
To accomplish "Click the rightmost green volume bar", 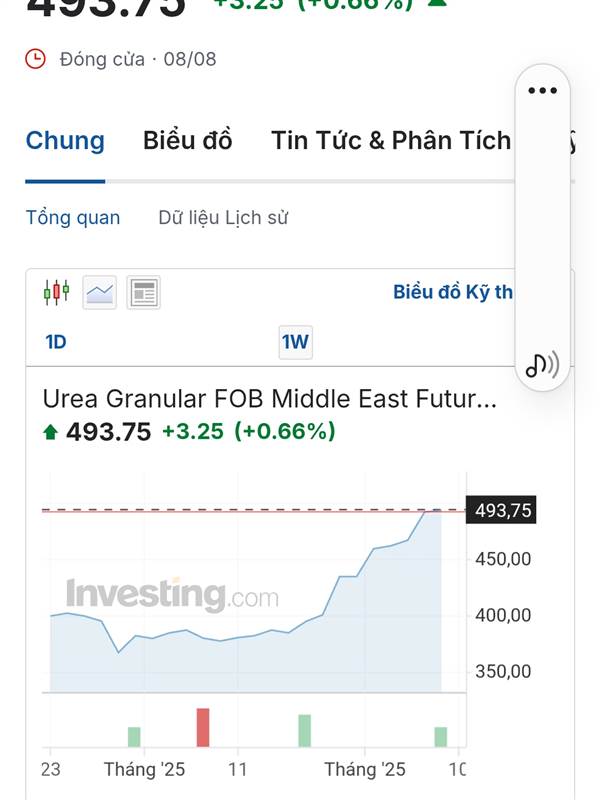I will [441, 737].
